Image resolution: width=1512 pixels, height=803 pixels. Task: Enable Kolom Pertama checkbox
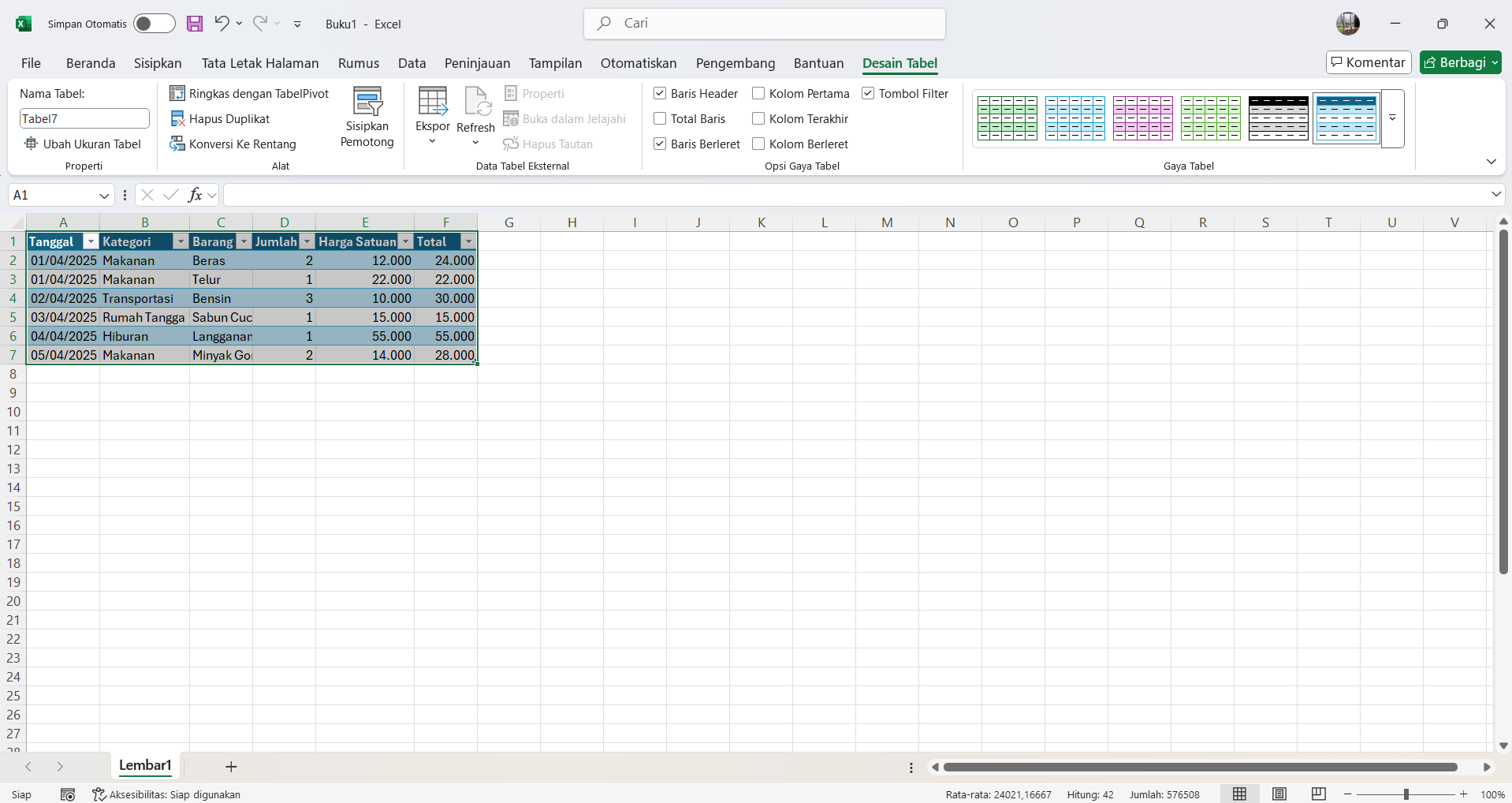tap(758, 93)
